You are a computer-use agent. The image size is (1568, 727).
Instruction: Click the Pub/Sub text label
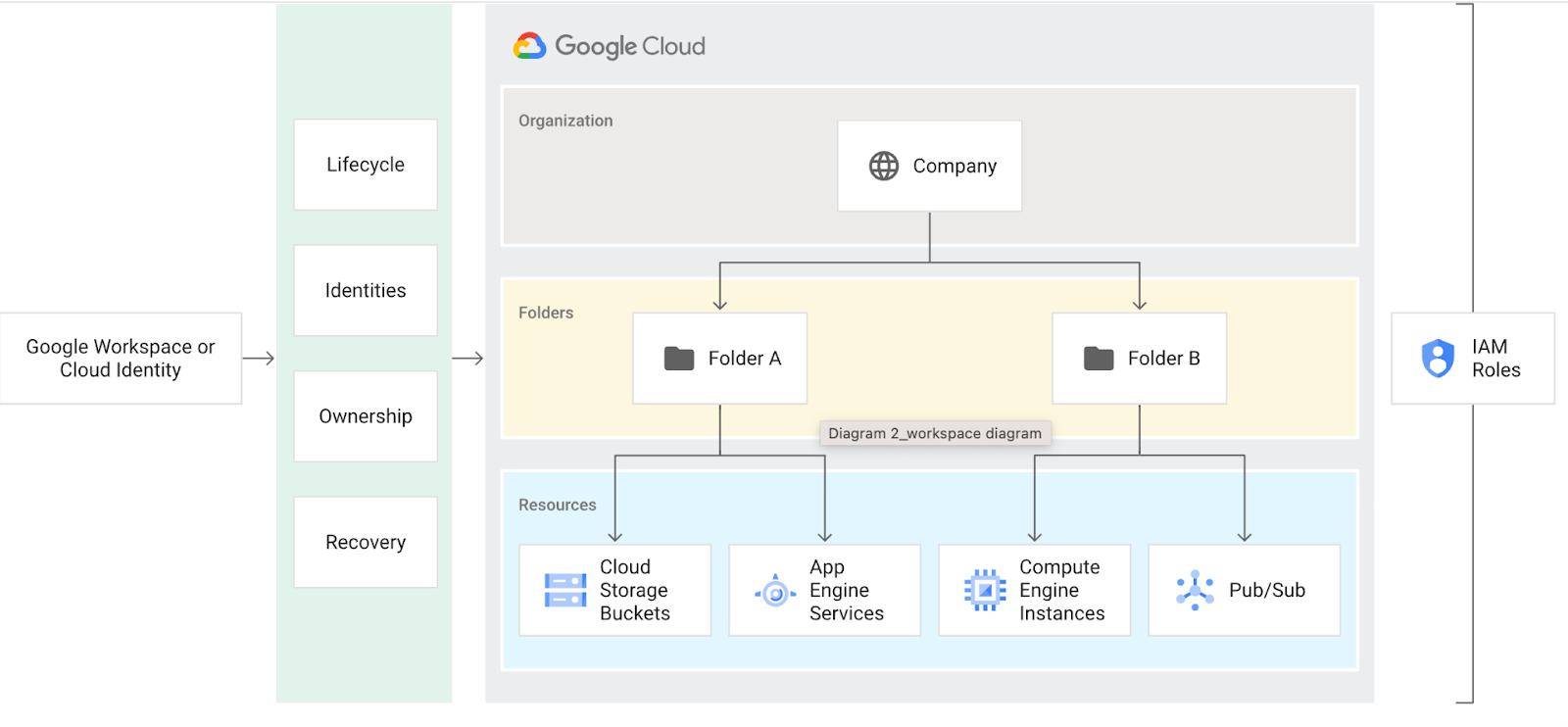pos(1267,591)
